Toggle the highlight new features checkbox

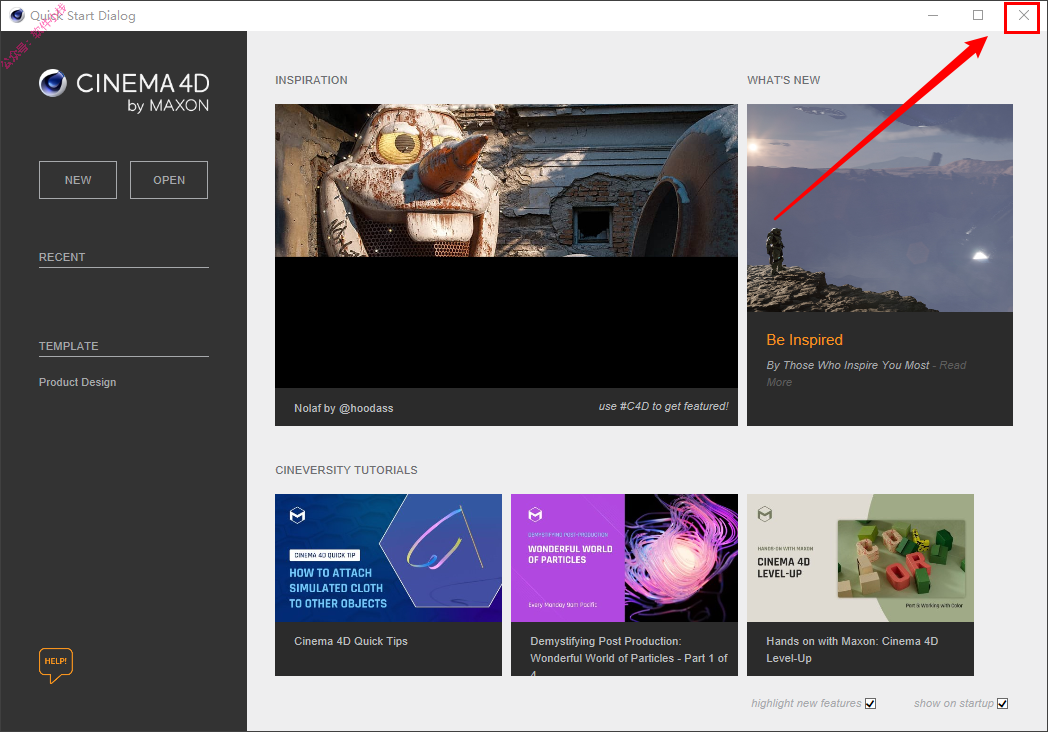point(870,703)
